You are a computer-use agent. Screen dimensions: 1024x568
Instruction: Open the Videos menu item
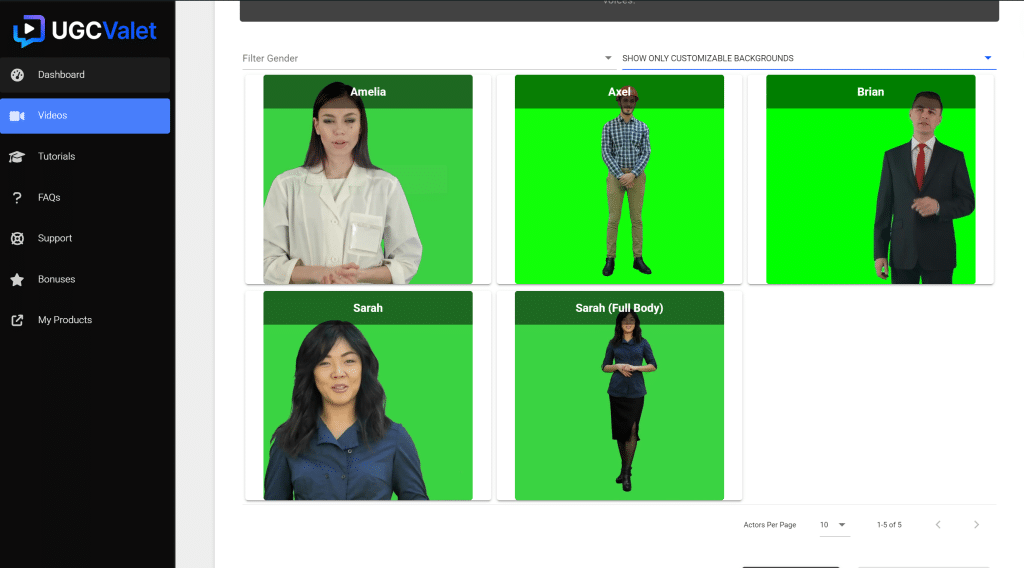[x=85, y=116]
